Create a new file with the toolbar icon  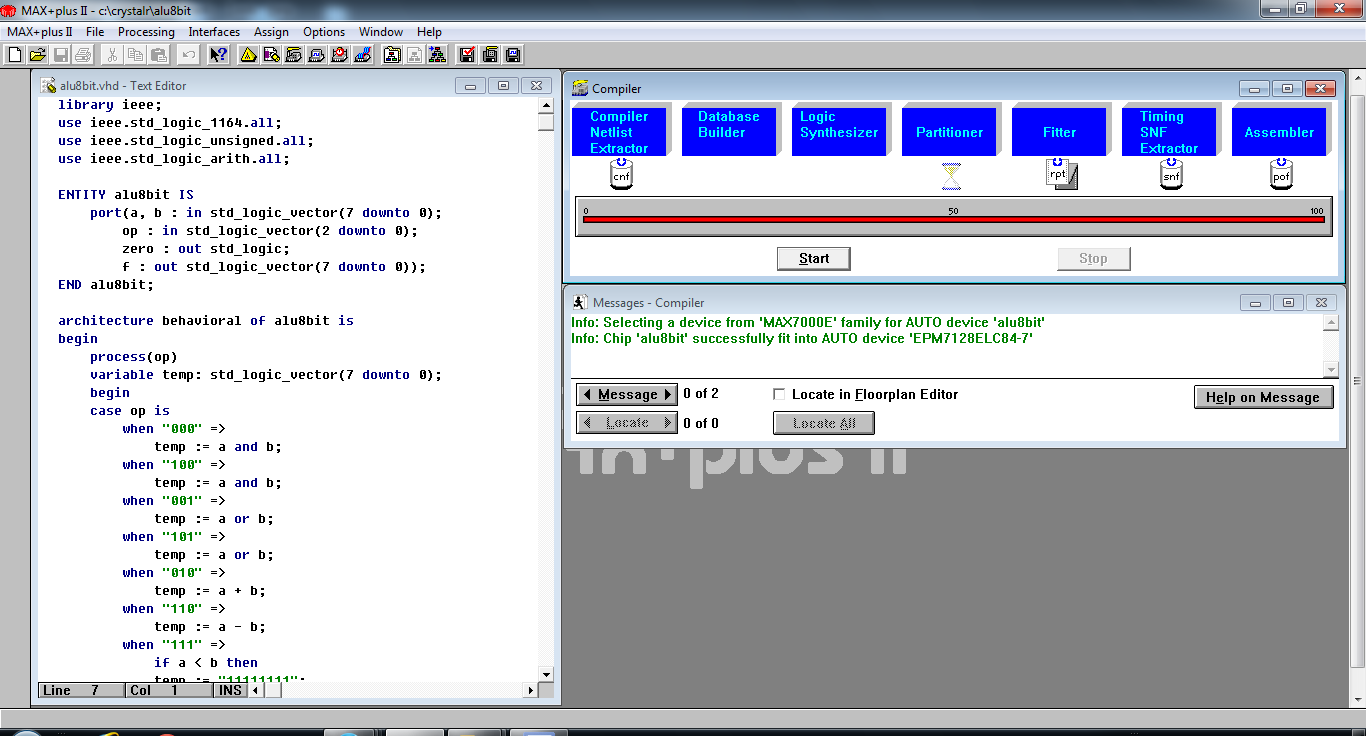click(15, 54)
